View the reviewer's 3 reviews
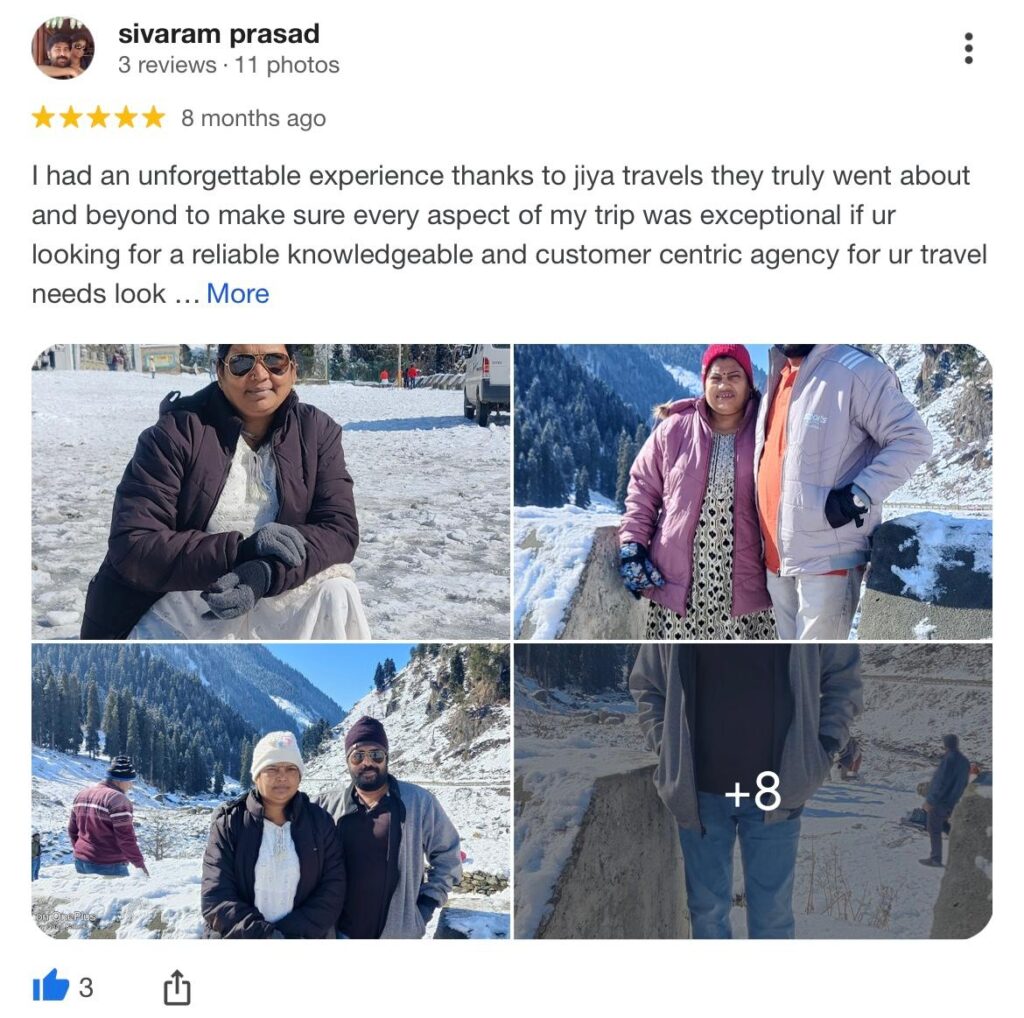Viewport: 1024px width, 1018px height. [x=167, y=65]
